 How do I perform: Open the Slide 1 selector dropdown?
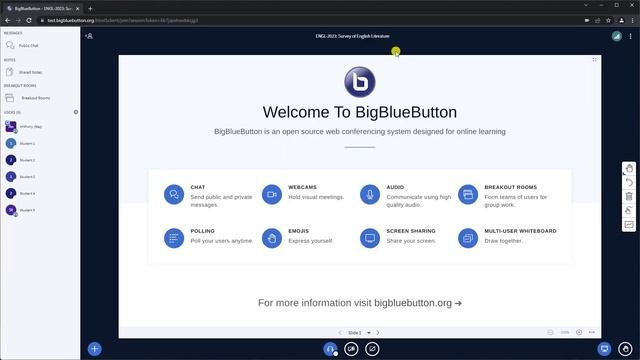coord(359,333)
